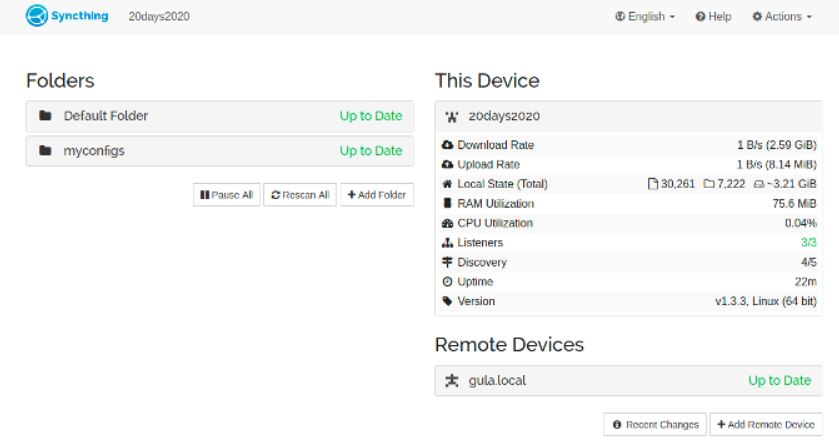Click Add Remote Device button
839x442 pixels.
[x=766, y=424]
